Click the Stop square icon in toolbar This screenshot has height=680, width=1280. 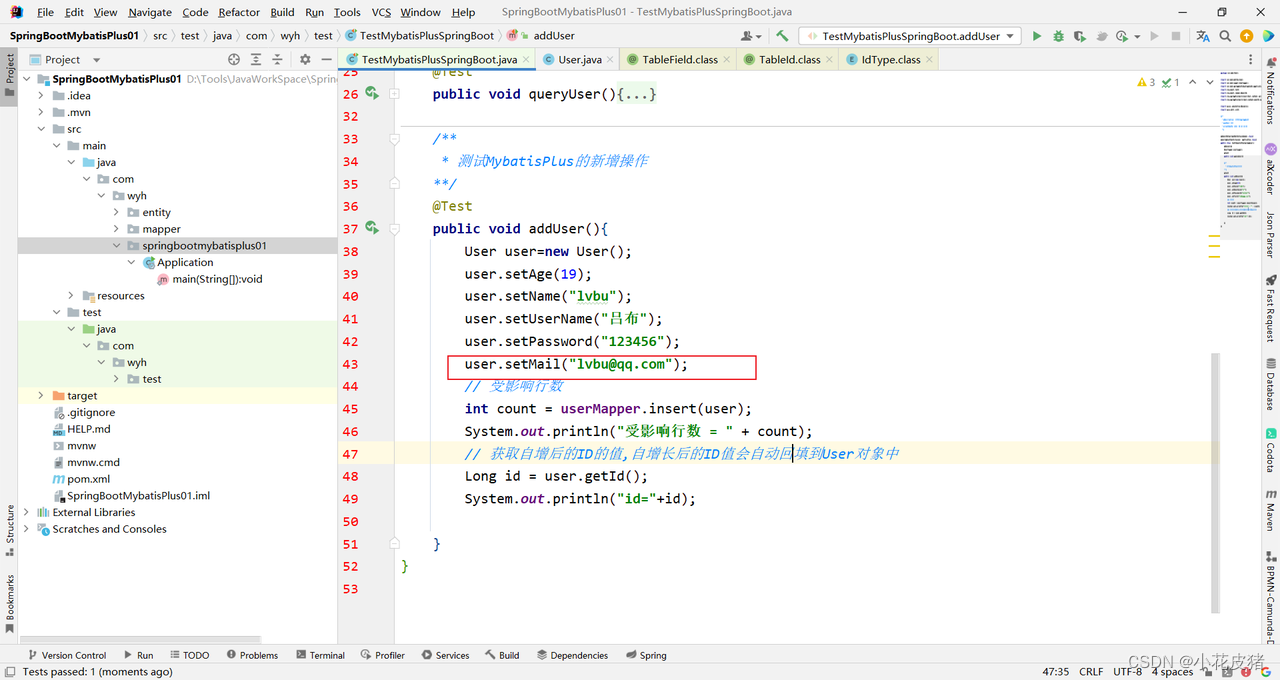coord(1175,36)
